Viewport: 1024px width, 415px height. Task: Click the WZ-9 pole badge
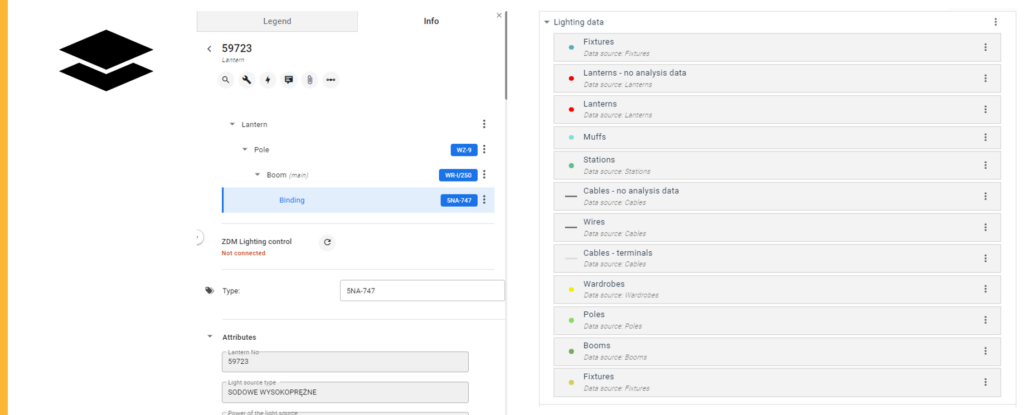point(462,150)
